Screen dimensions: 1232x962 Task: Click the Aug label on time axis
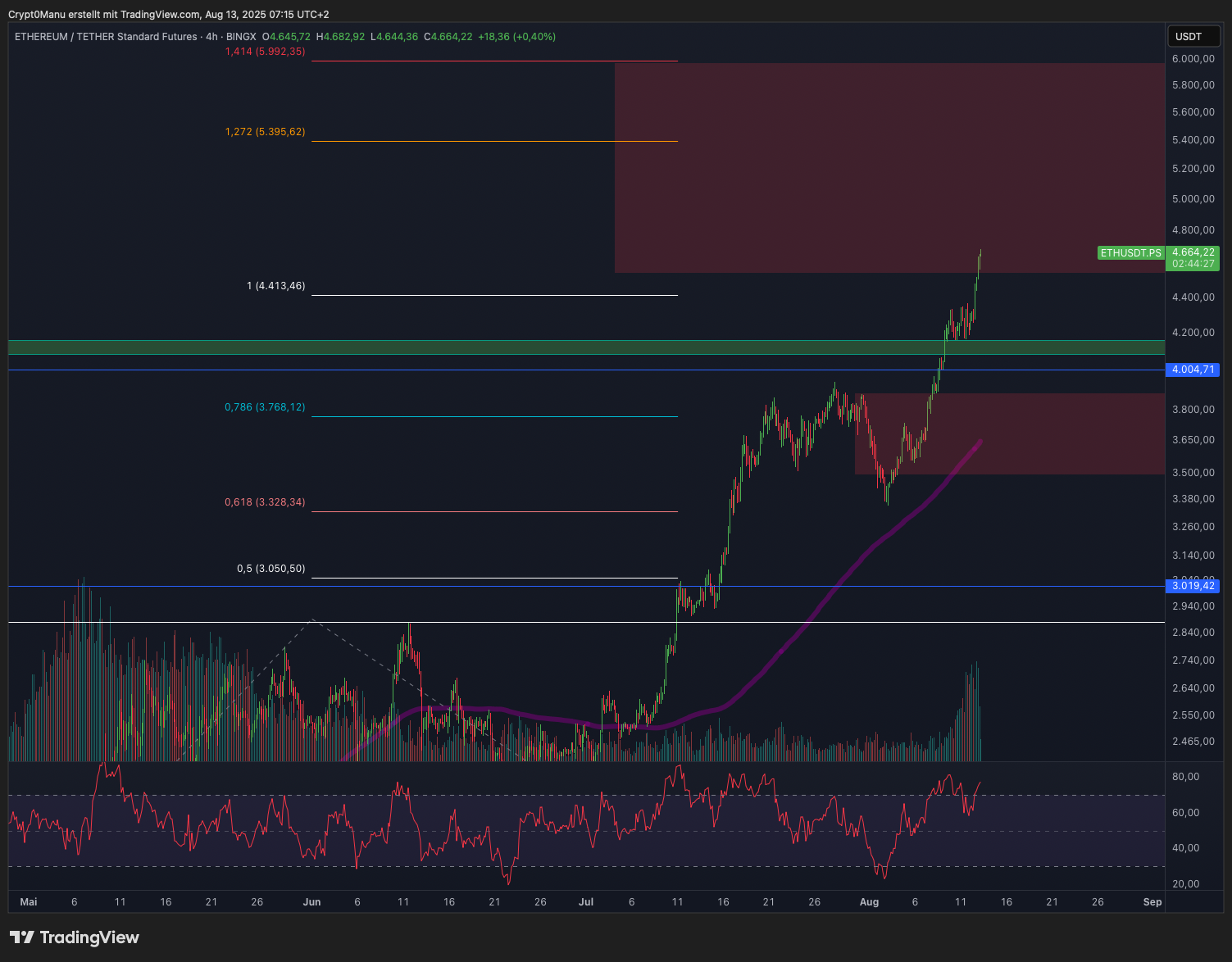pyautogui.click(x=869, y=902)
